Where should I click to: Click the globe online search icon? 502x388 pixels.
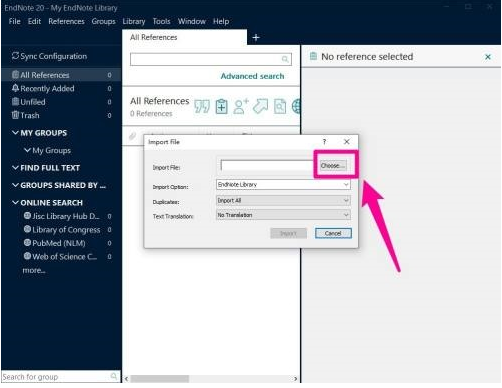pos(296,107)
